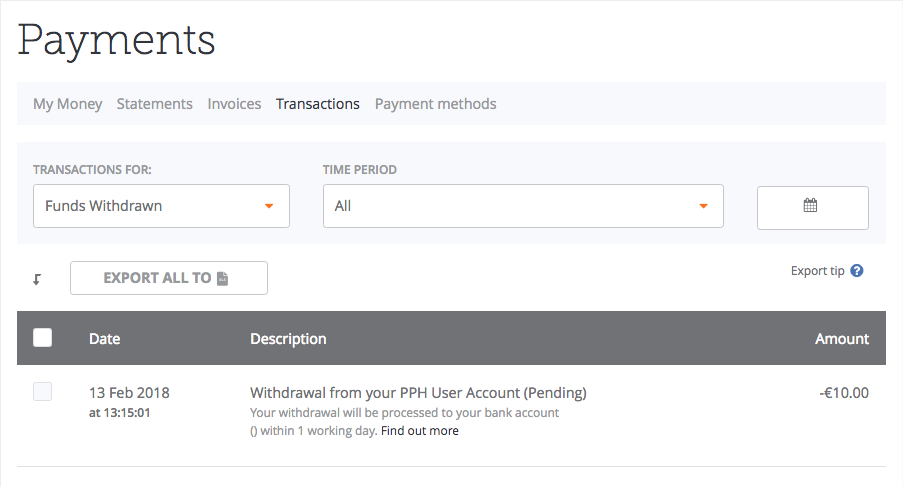The width and height of the screenshot is (903, 487).
Task: Click the orange arrow of Funds Withdrawn
Action: coord(269,206)
